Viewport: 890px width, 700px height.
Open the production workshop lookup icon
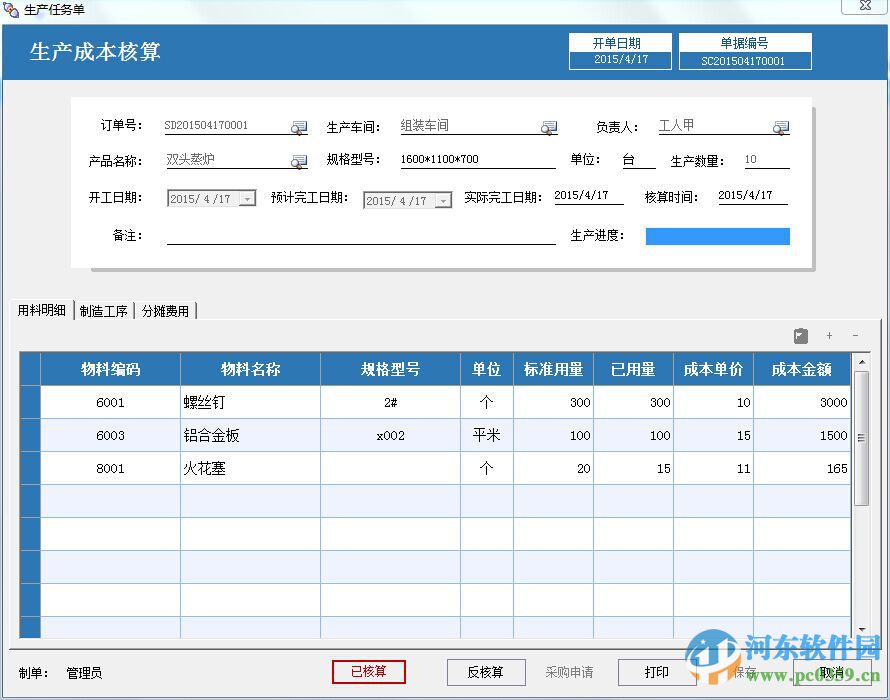549,126
